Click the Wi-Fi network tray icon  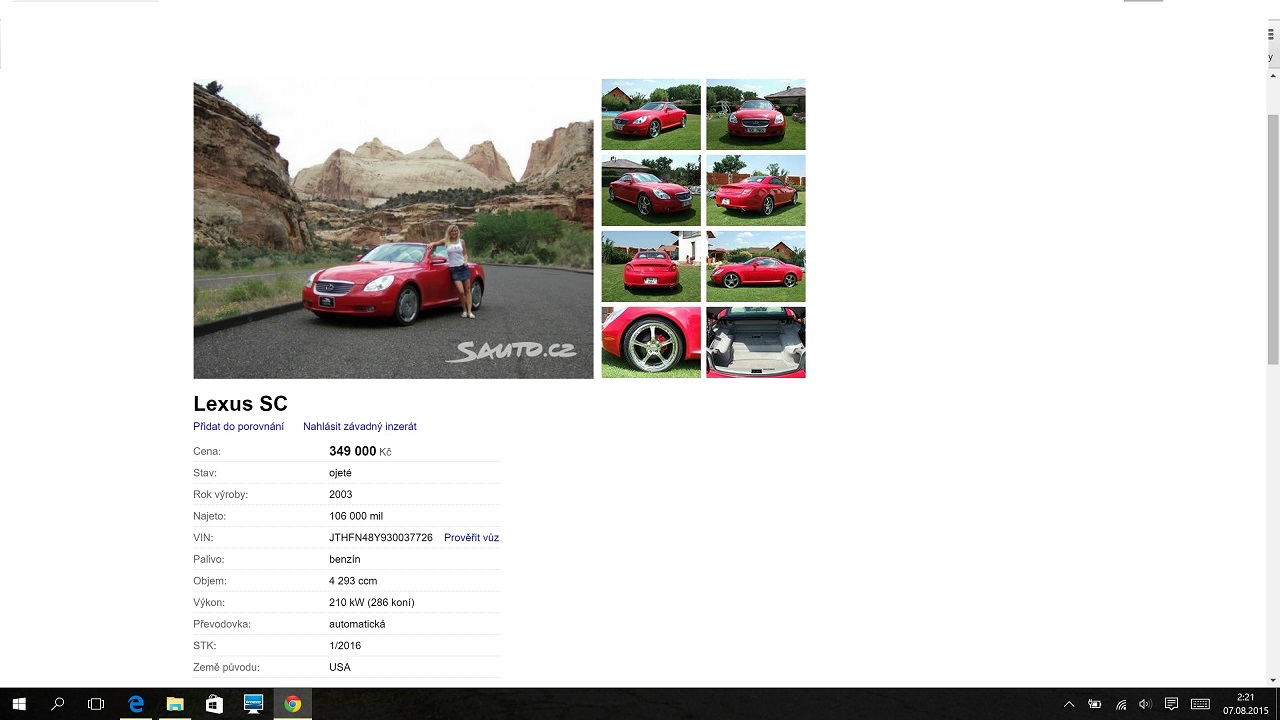pos(1121,704)
